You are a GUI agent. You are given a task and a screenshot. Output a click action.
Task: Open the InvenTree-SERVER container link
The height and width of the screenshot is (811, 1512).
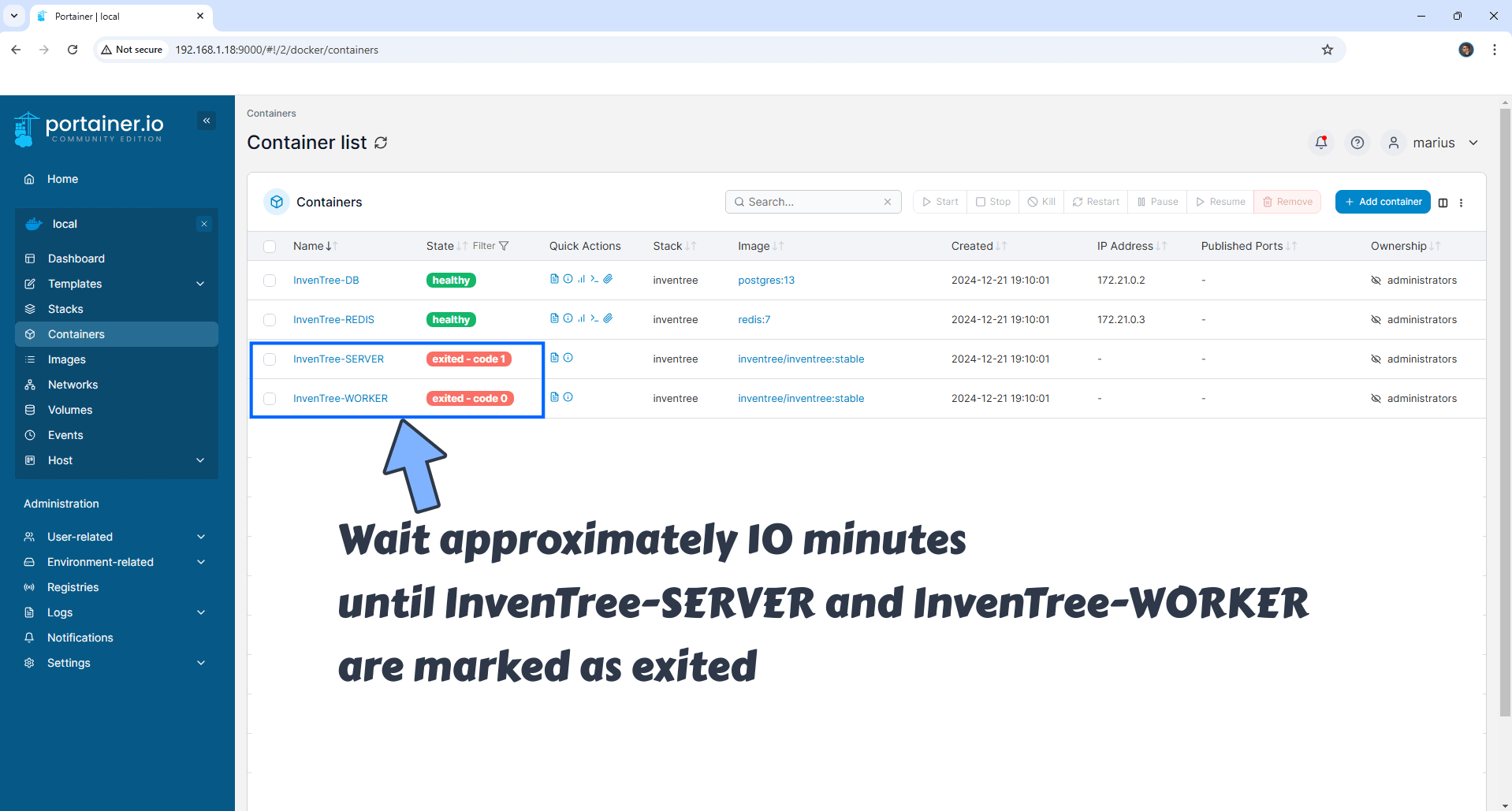point(338,359)
